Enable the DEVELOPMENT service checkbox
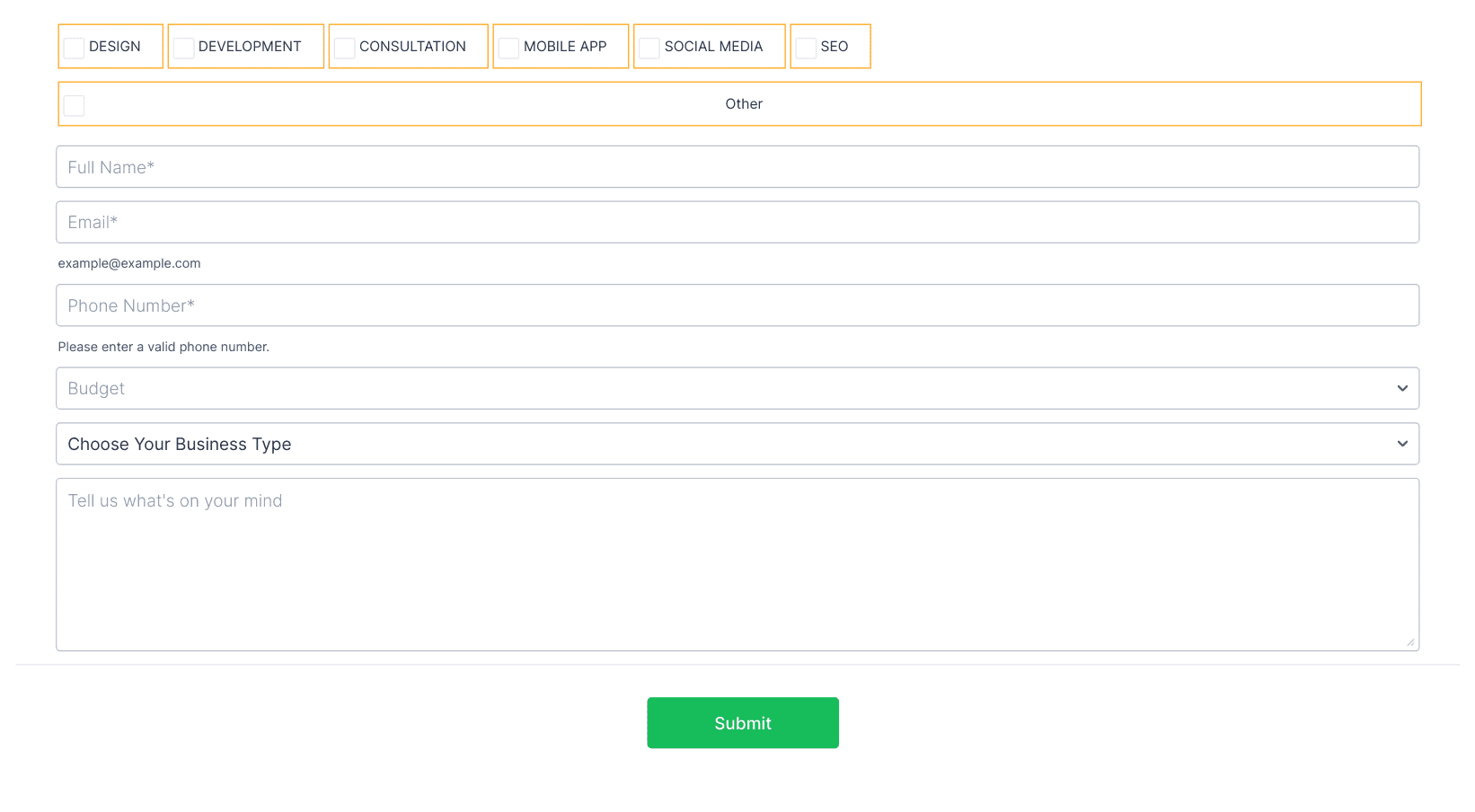Screen dimensions: 1475x812 (x=184, y=49)
